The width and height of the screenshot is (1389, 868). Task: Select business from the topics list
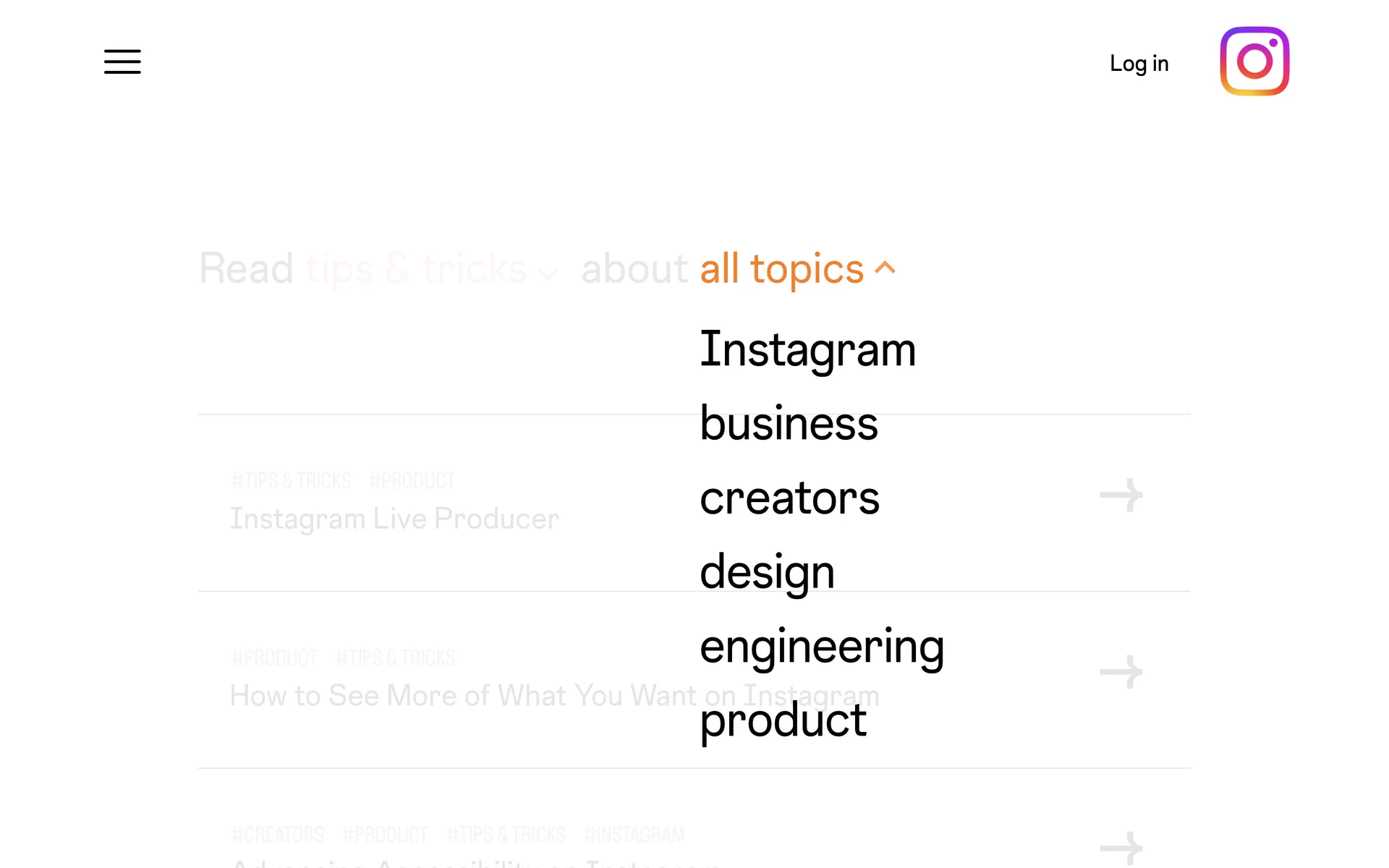click(x=789, y=424)
